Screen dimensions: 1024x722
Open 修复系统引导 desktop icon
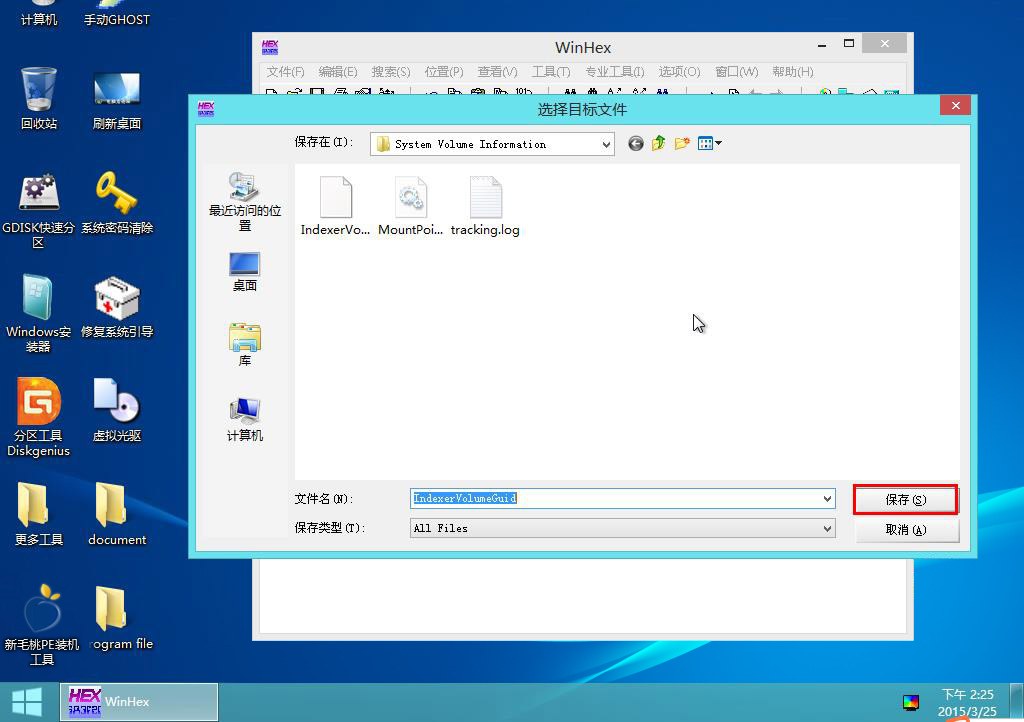117,307
